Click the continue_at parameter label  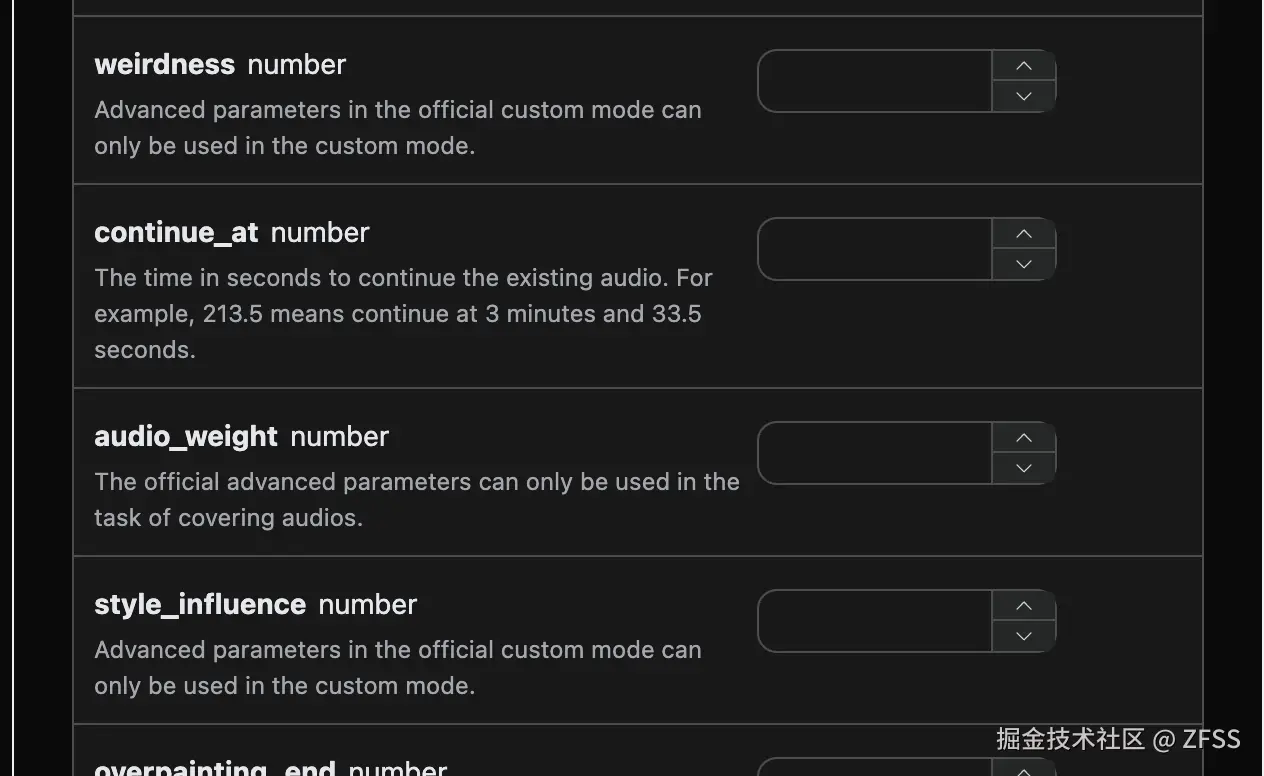coord(176,233)
